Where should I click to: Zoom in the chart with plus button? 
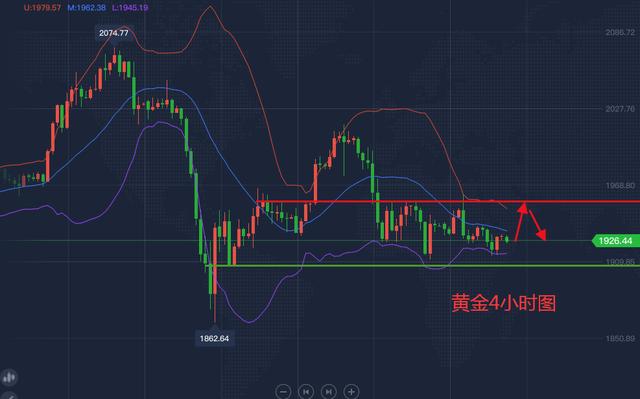(x=351, y=392)
